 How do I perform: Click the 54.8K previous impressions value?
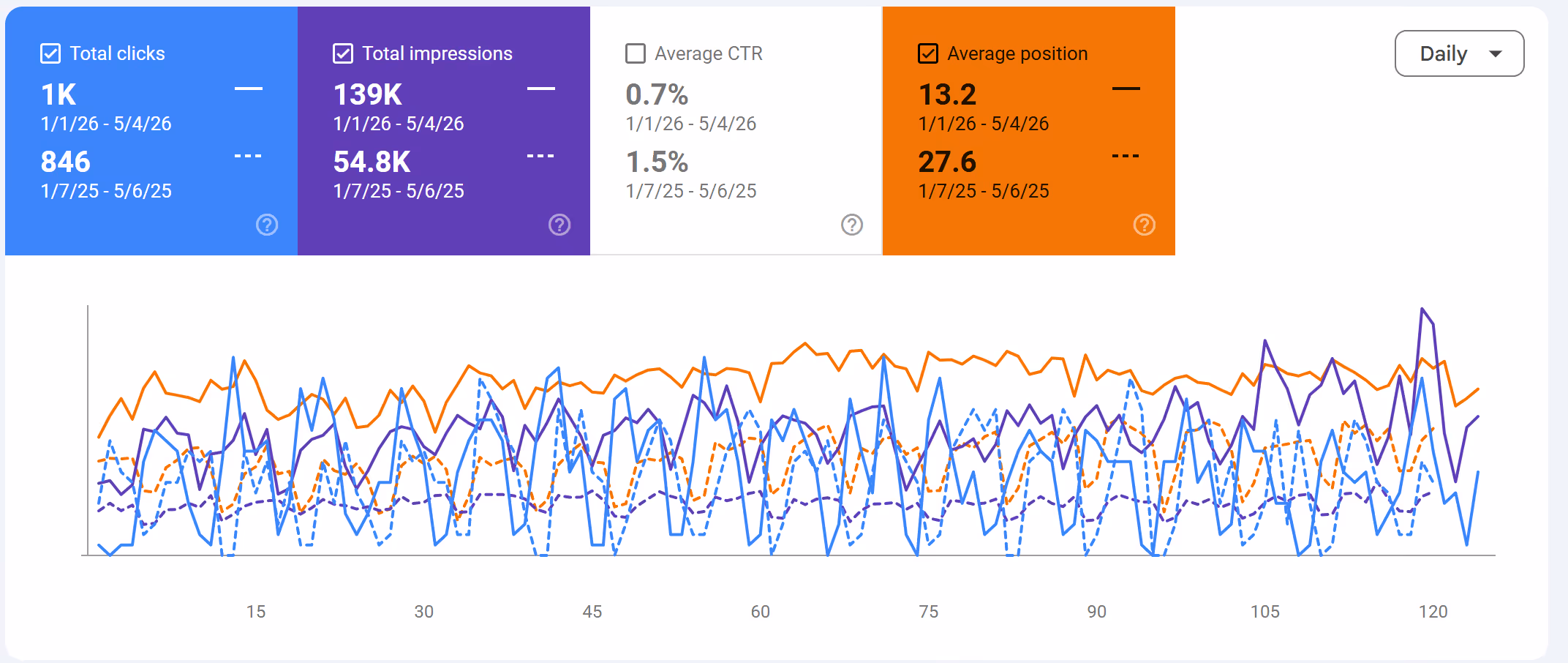pyautogui.click(x=372, y=162)
